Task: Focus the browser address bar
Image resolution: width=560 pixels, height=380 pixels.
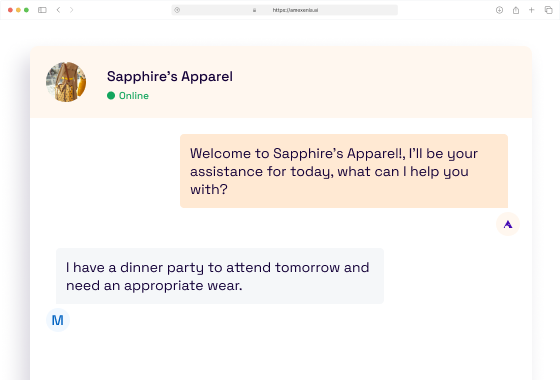Action: [284, 10]
